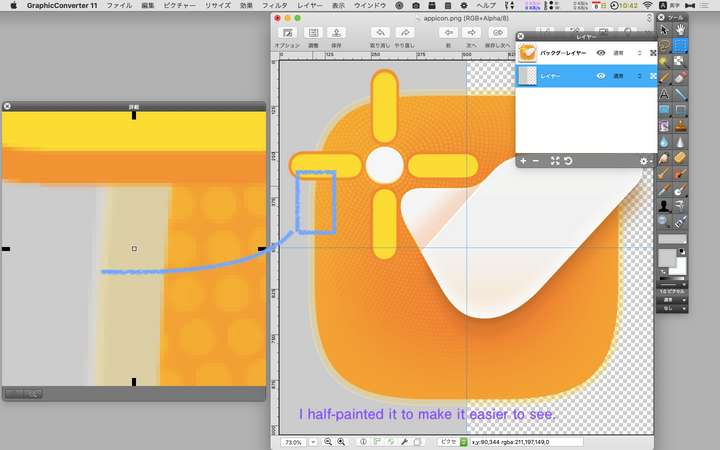Screen dimensions: 720x450
Task: Go to previous image with left arrow
Action: coord(448,33)
